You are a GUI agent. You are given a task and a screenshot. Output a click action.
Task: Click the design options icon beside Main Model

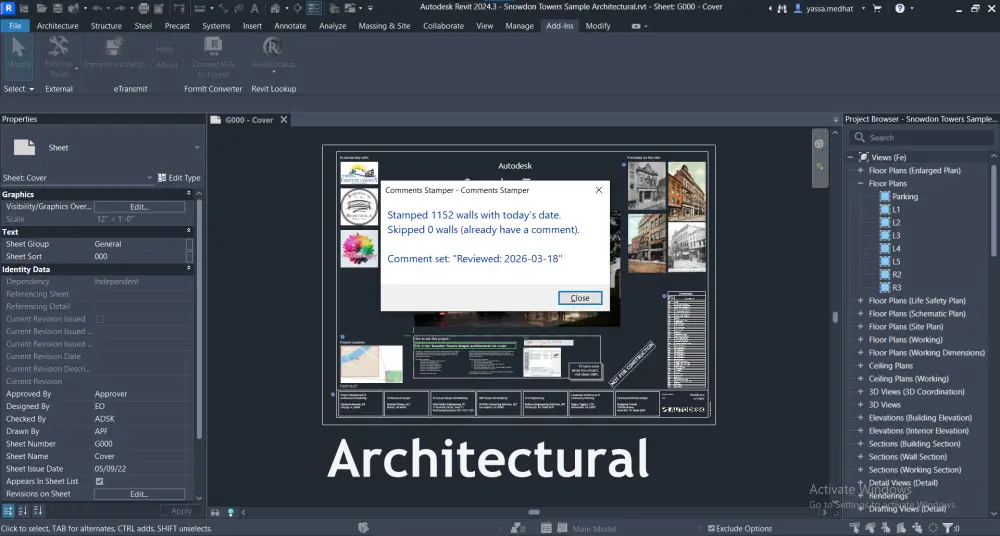coord(563,528)
